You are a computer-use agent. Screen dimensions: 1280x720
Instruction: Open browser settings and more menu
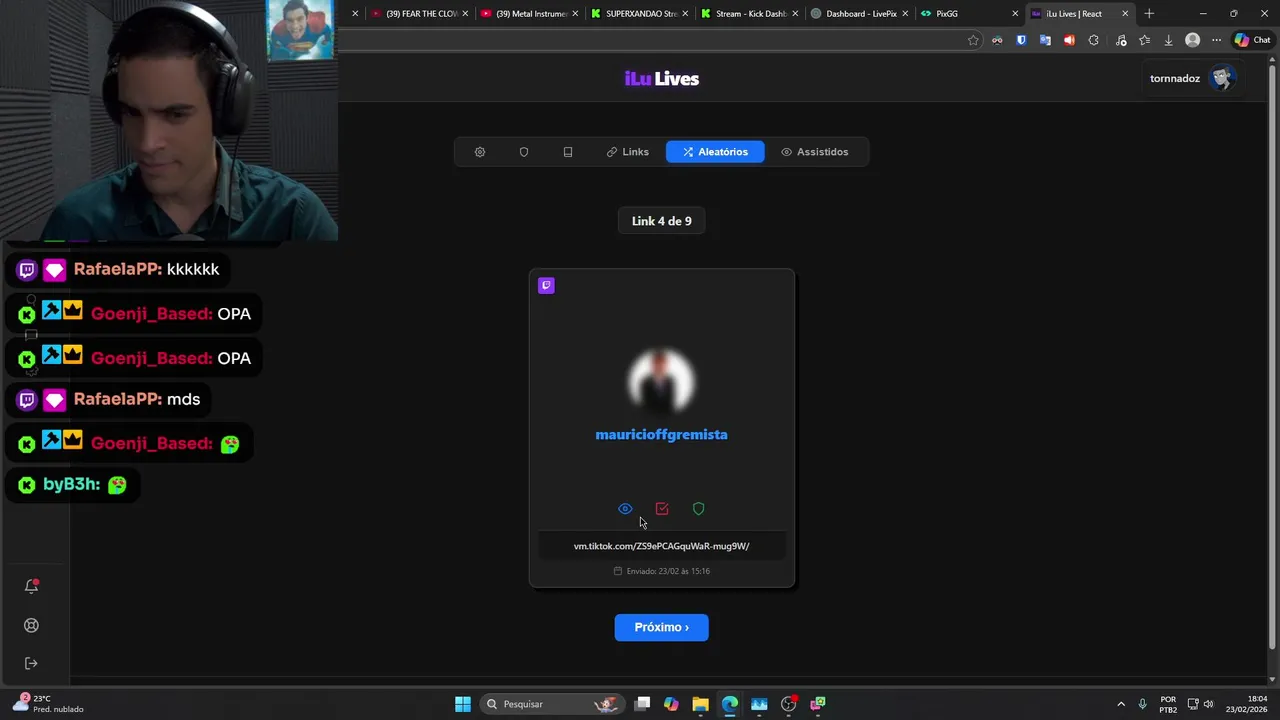pos(1216,40)
